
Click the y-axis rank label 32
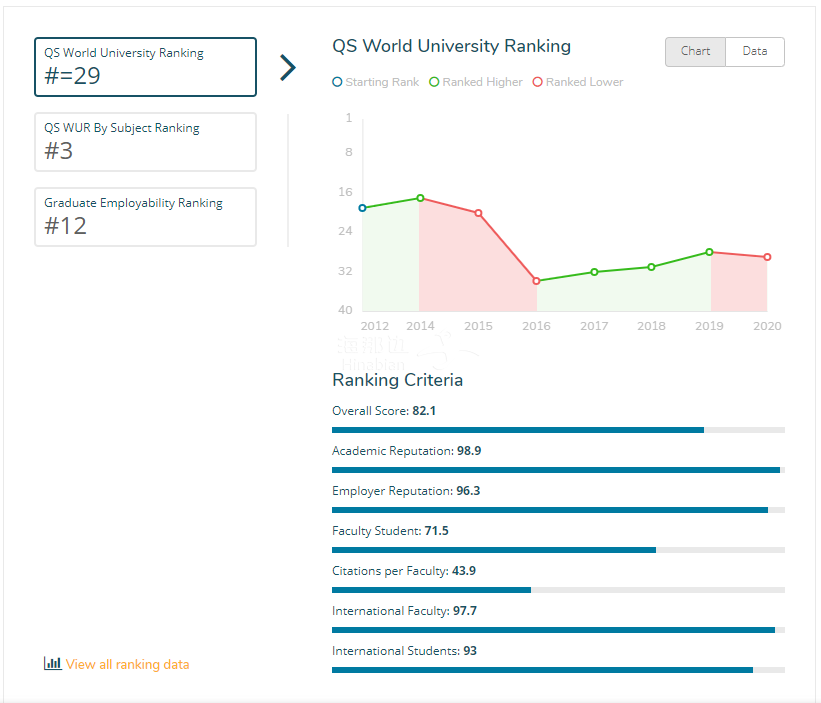click(x=346, y=271)
